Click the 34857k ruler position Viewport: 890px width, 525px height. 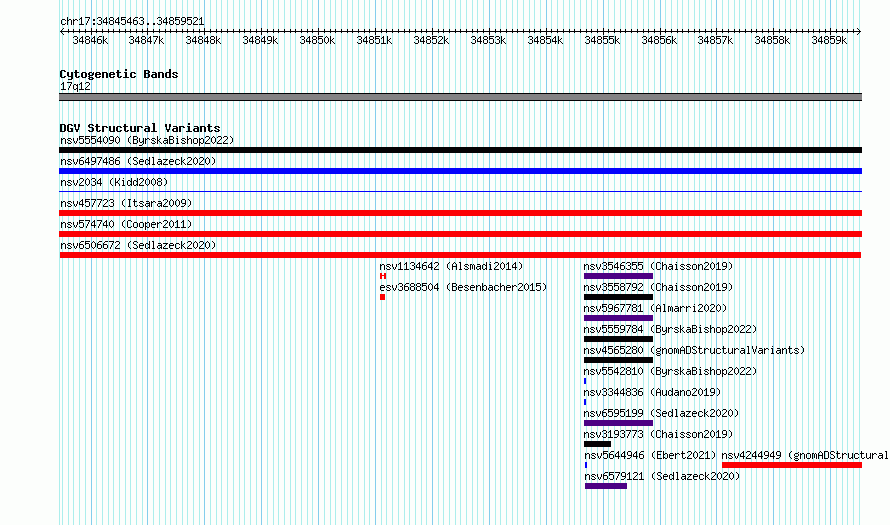[715, 40]
